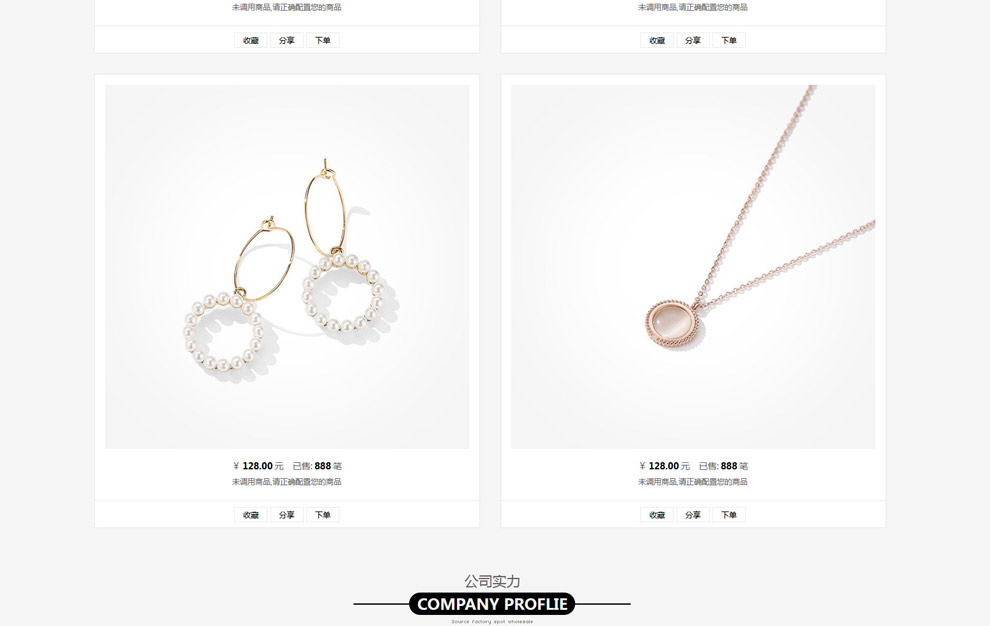The image size is (990, 626).
Task: Click 下单 under the rose gold necklace
Action: (729, 515)
